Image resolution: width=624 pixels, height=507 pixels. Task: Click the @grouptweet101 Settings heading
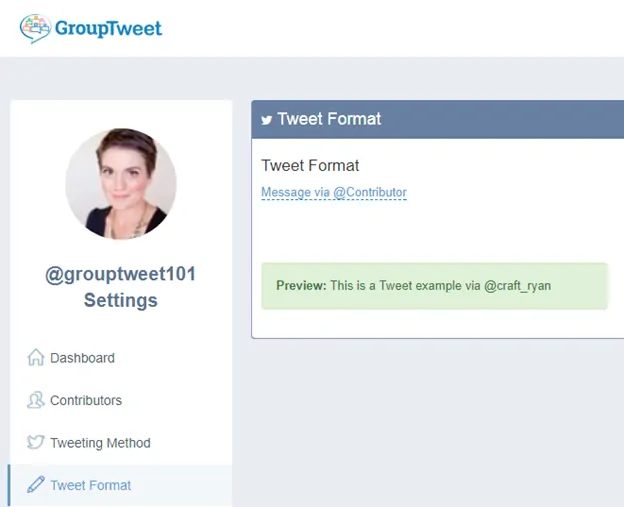121,287
